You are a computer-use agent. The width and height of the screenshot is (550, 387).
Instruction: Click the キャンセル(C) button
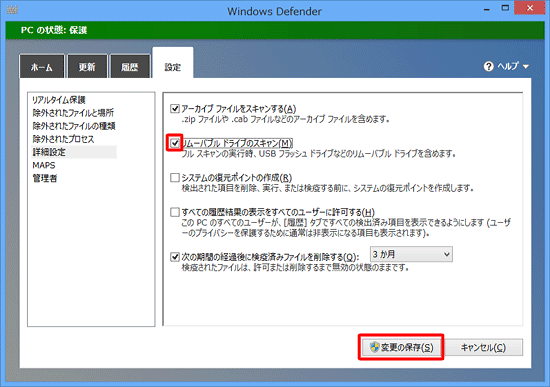tap(483, 347)
